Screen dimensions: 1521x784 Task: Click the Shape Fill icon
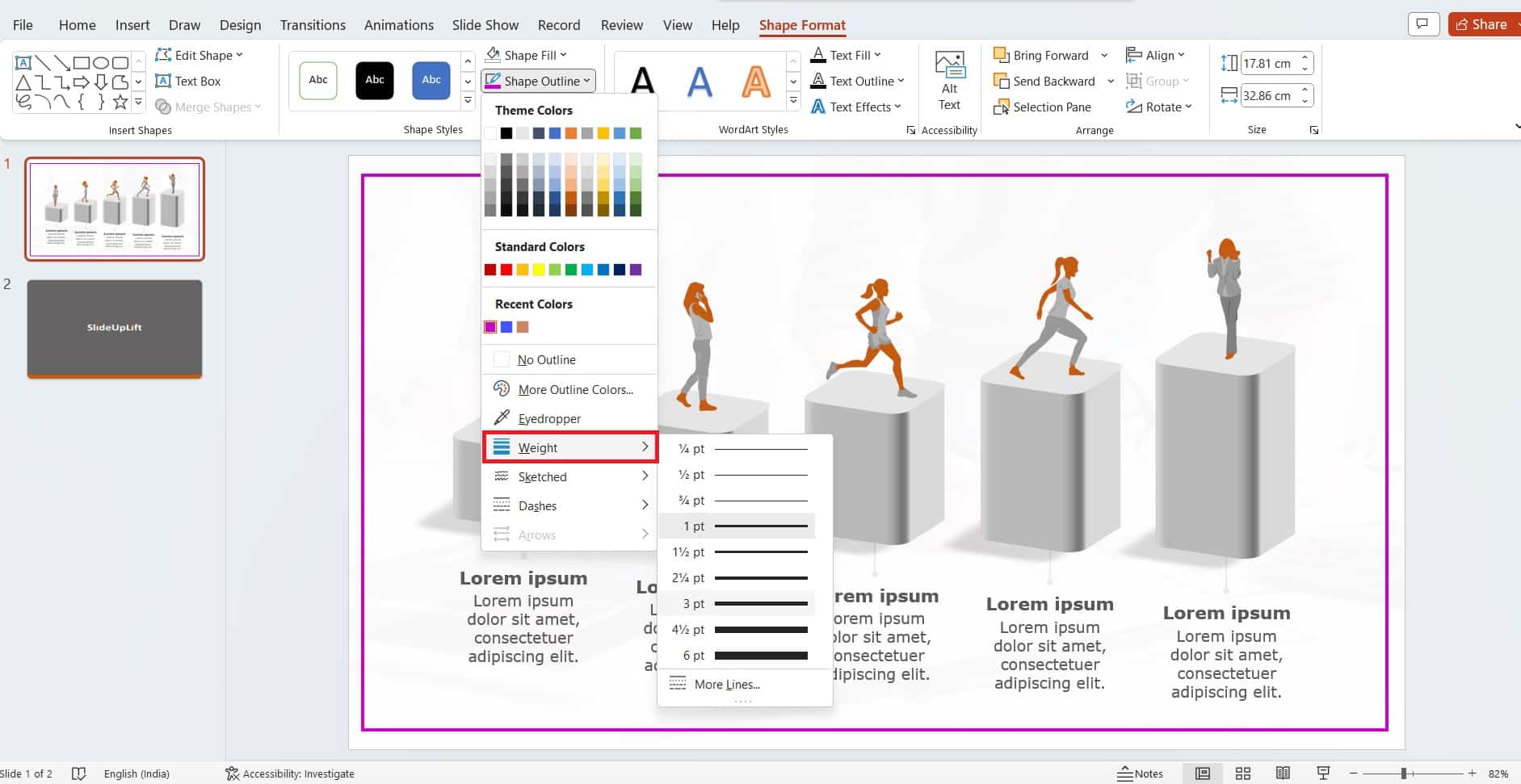pyautogui.click(x=494, y=54)
